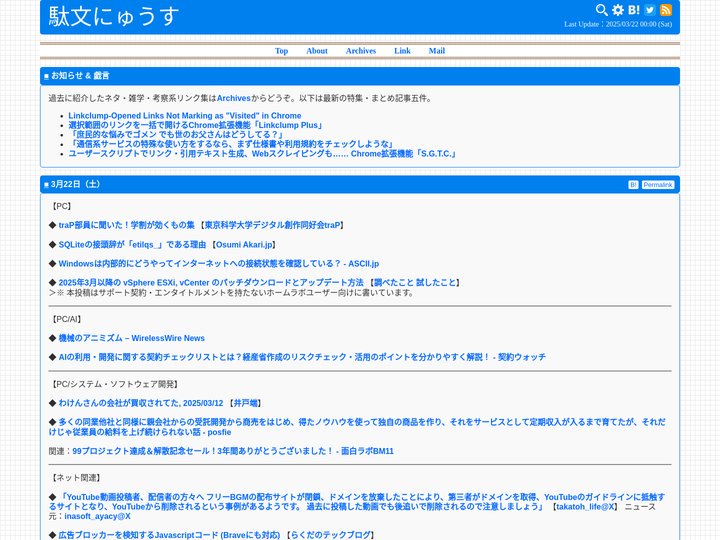Open the vSphere ESXi, vCenter パッチダウンロード link

(211, 283)
